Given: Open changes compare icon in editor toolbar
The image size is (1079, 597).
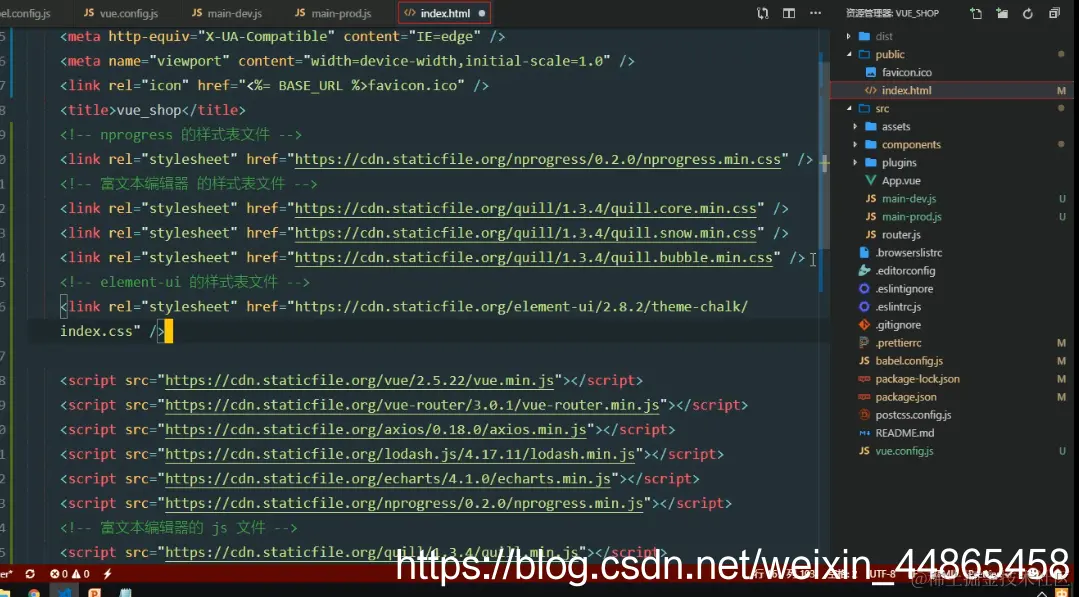Looking at the screenshot, I should [x=762, y=13].
